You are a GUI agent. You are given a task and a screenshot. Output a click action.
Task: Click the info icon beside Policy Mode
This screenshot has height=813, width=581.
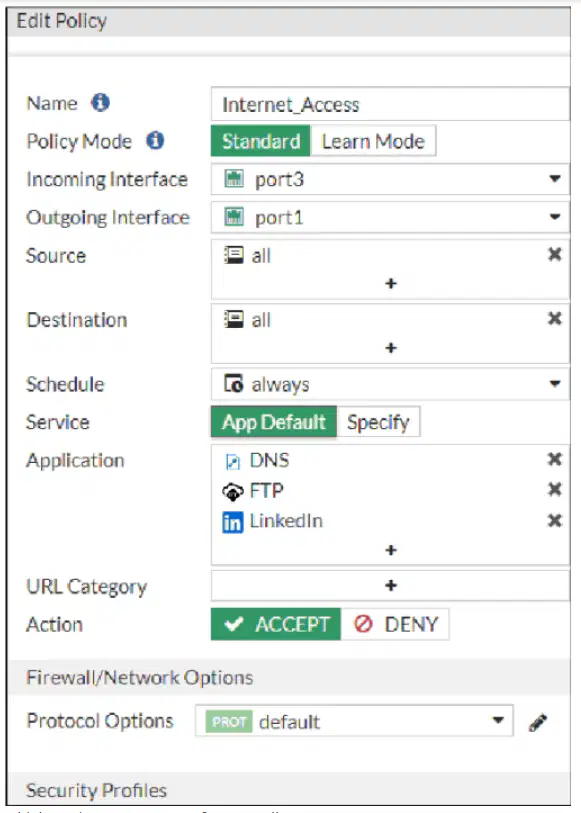[x=155, y=141]
